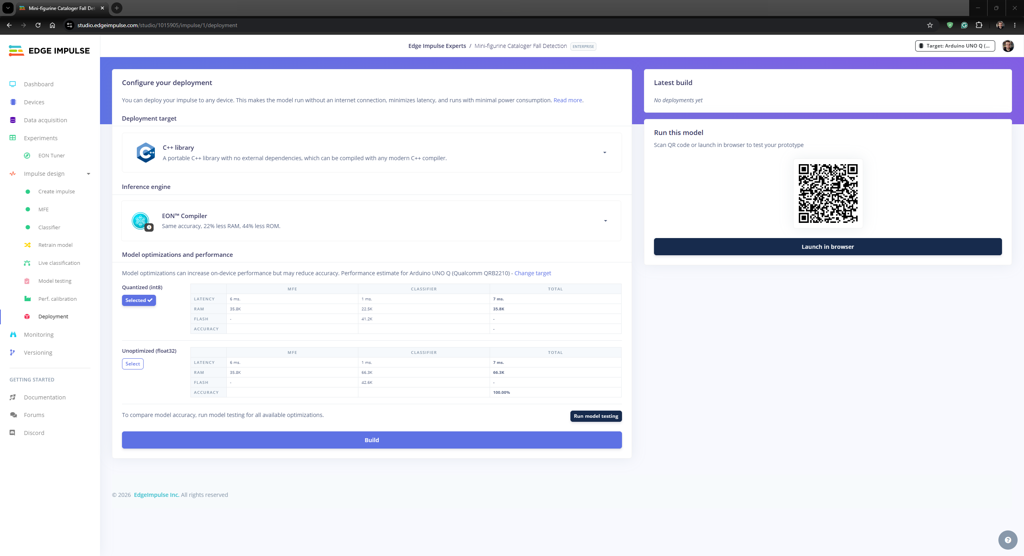Reload the page in the browser
Viewport: 1024px width, 556px height.
click(38, 25)
